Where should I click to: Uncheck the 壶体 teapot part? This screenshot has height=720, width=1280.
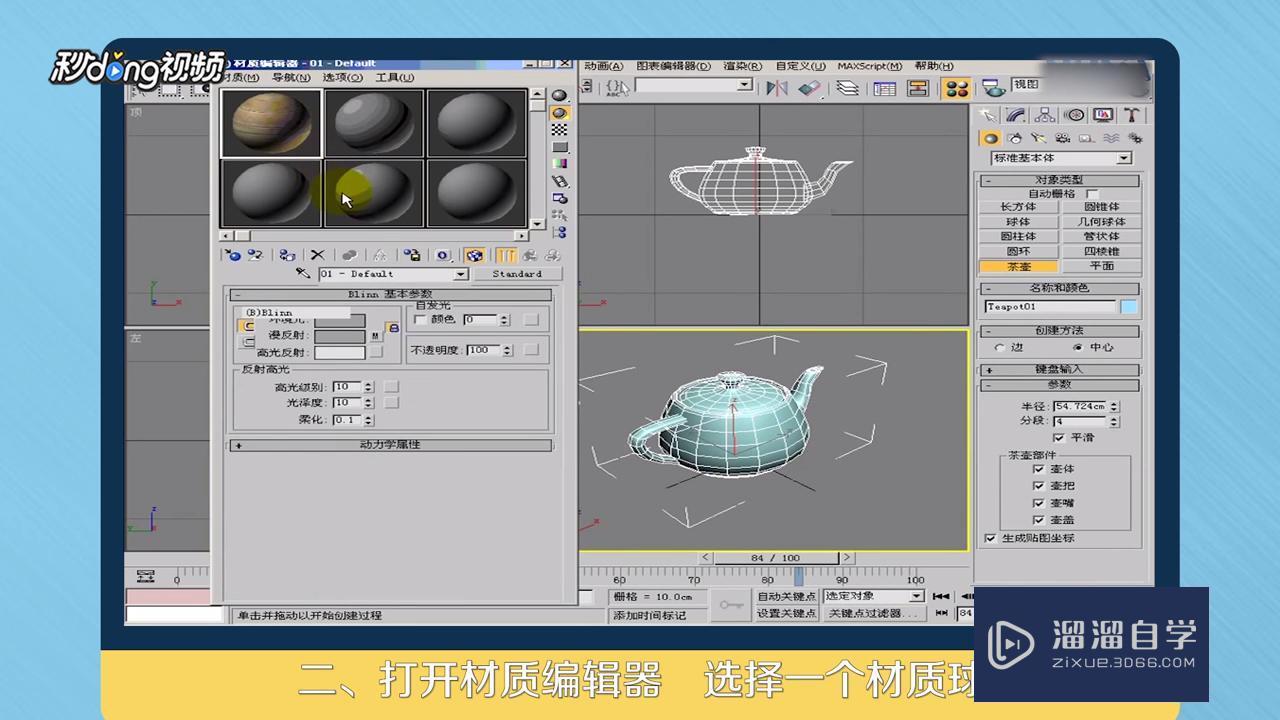pyautogui.click(x=1039, y=469)
